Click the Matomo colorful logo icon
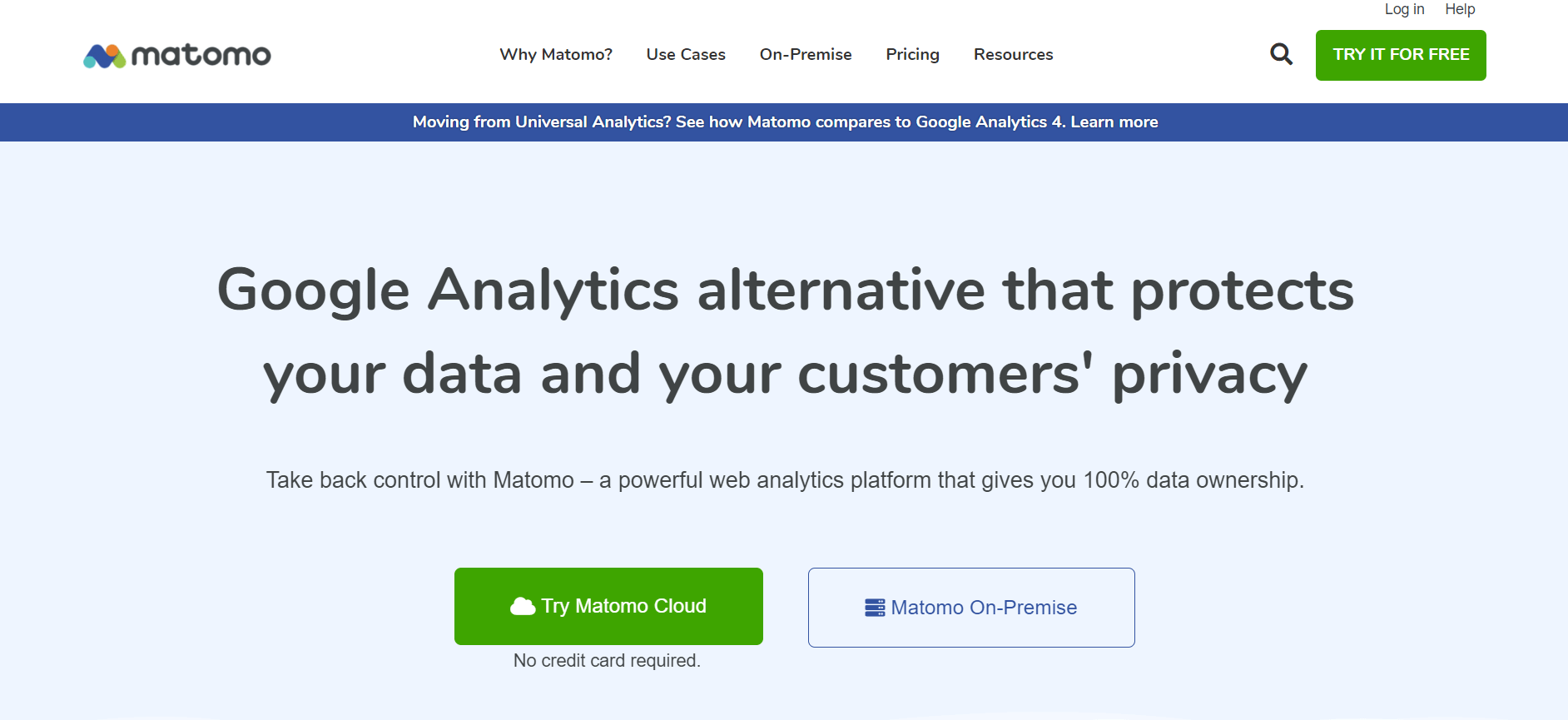 [104, 56]
